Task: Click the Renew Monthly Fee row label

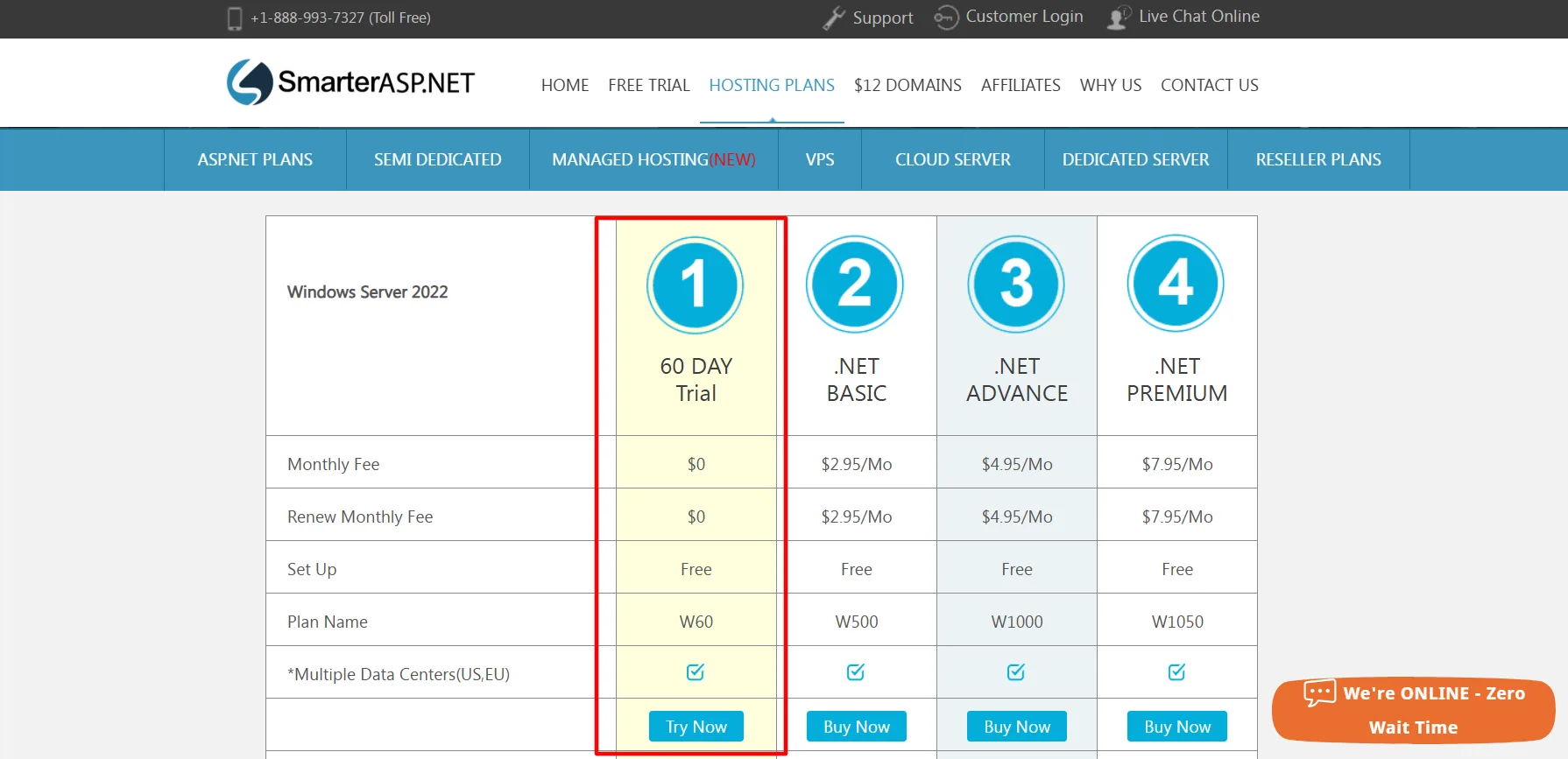Action: [360, 517]
